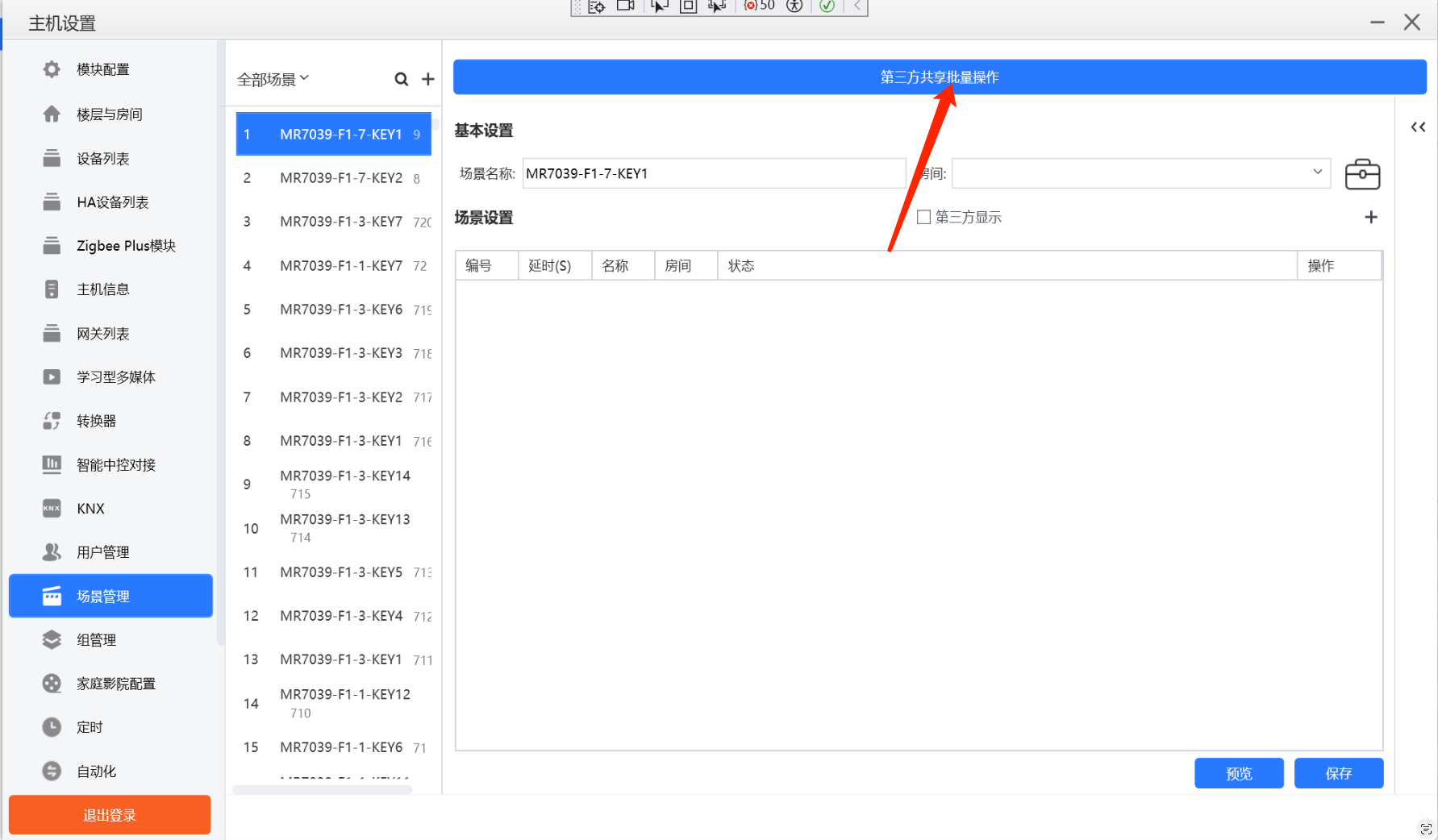Viewport: 1438px width, 840px height.
Task: Collapse the right panel with double chevron
Action: click(1418, 127)
